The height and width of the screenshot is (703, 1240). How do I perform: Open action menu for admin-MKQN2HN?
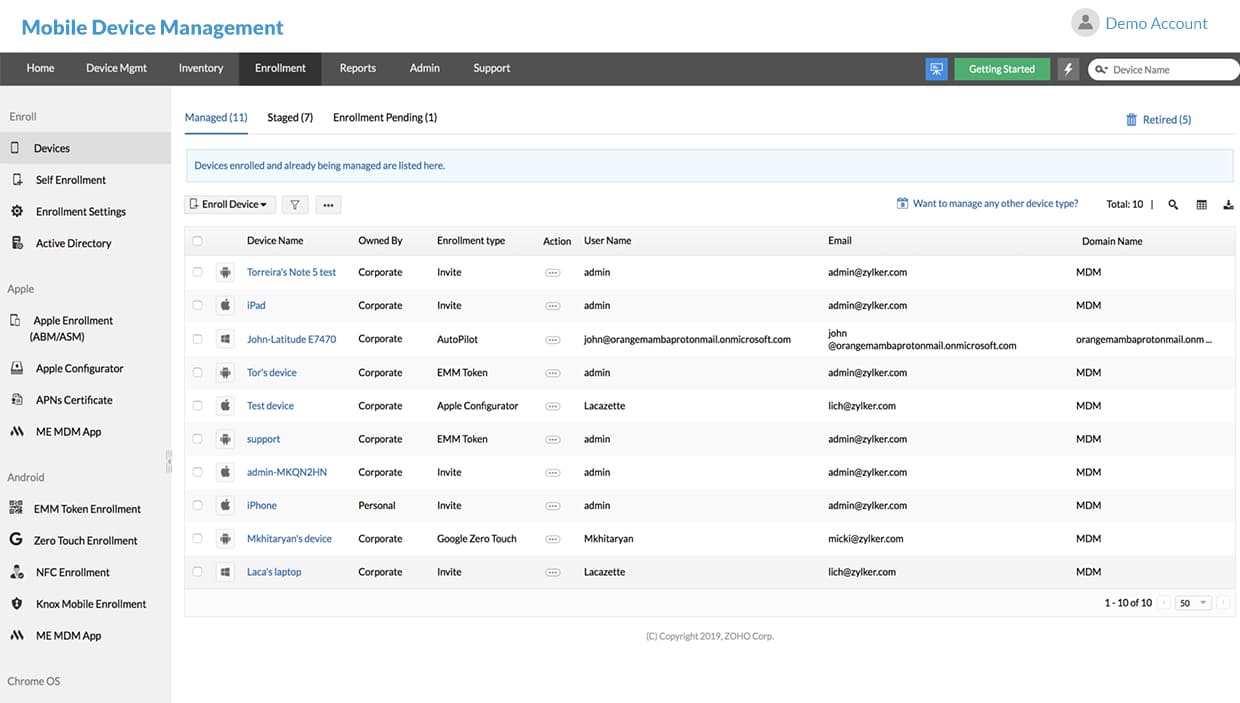point(552,472)
